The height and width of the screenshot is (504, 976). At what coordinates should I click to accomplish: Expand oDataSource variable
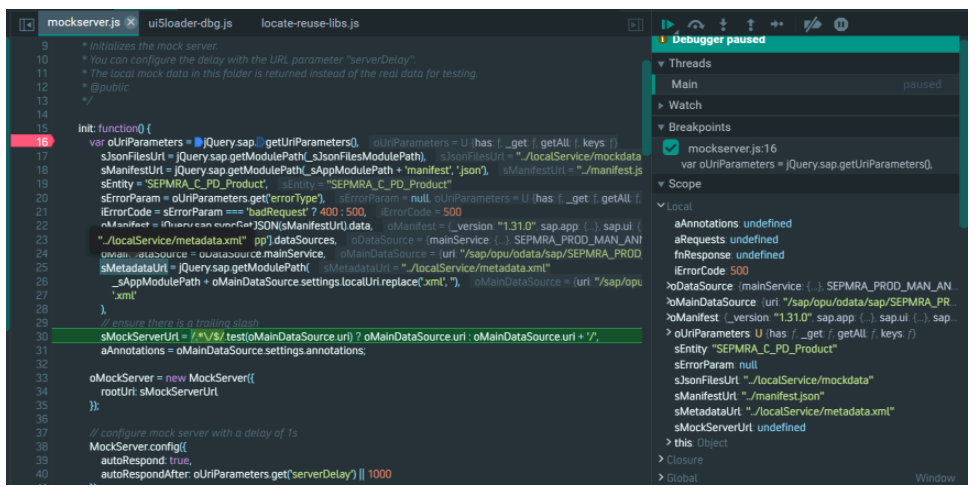(670, 286)
